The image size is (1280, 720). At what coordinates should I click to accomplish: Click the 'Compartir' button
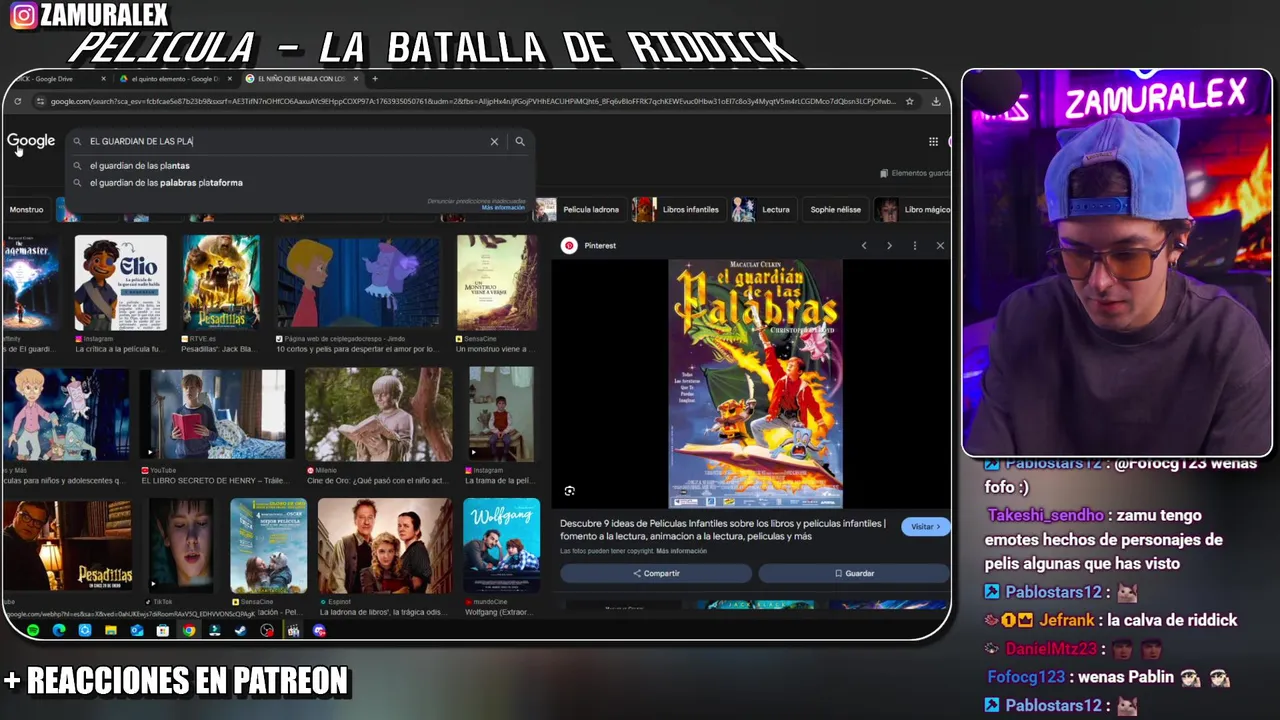coord(656,573)
